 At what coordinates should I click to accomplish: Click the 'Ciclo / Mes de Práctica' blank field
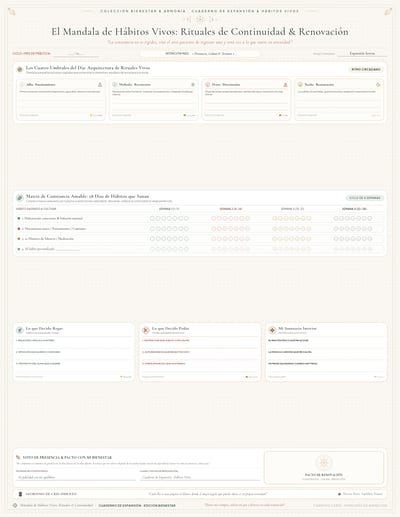point(76,54)
